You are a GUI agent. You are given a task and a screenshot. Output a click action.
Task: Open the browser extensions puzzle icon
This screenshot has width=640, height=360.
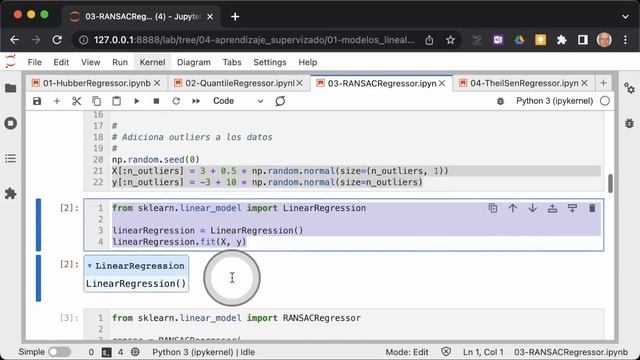tap(562, 40)
